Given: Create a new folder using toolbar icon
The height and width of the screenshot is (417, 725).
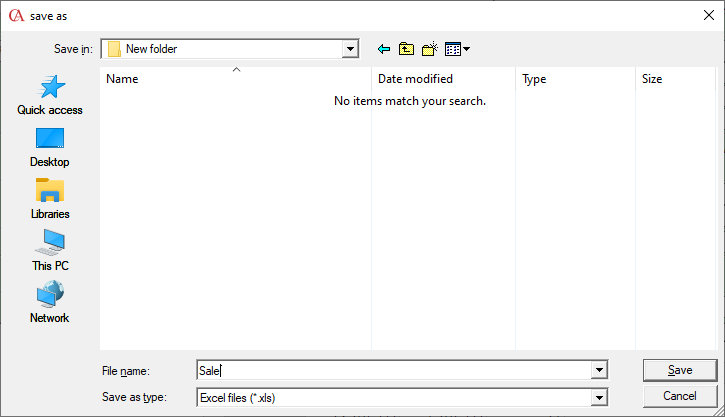Looking at the screenshot, I should click(x=430, y=49).
